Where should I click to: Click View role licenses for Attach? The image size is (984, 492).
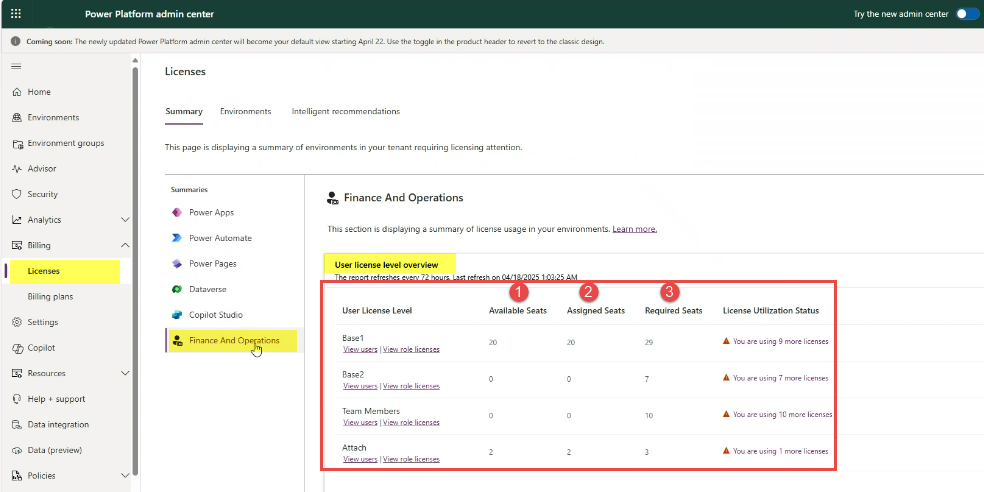coord(411,459)
